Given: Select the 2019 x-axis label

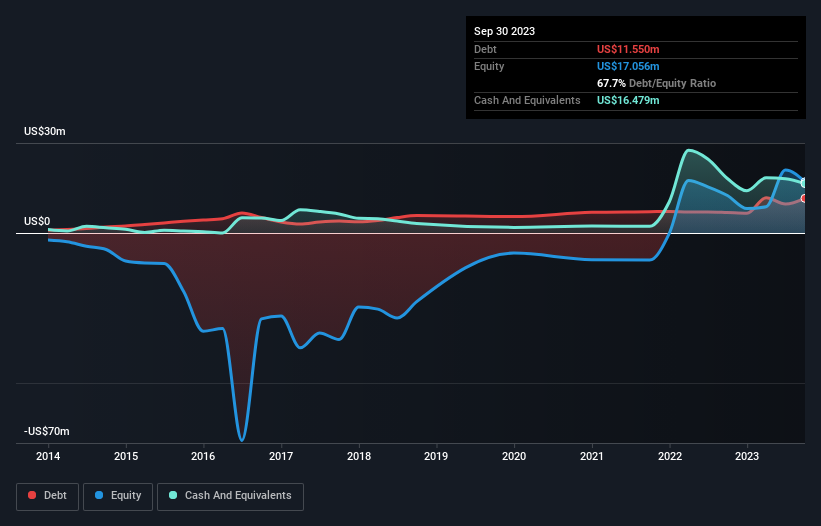Looking at the screenshot, I should pyautogui.click(x=436, y=456).
